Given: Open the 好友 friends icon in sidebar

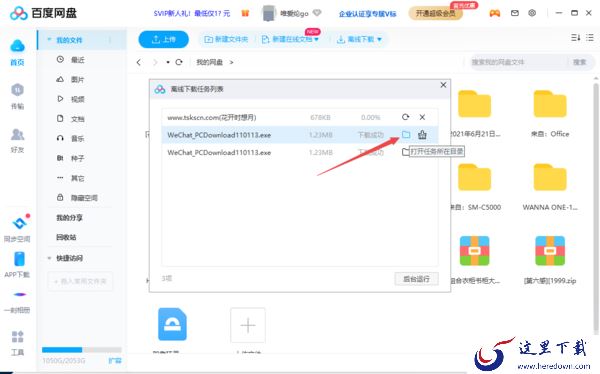Looking at the screenshot, I should pyautogui.click(x=17, y=135).
